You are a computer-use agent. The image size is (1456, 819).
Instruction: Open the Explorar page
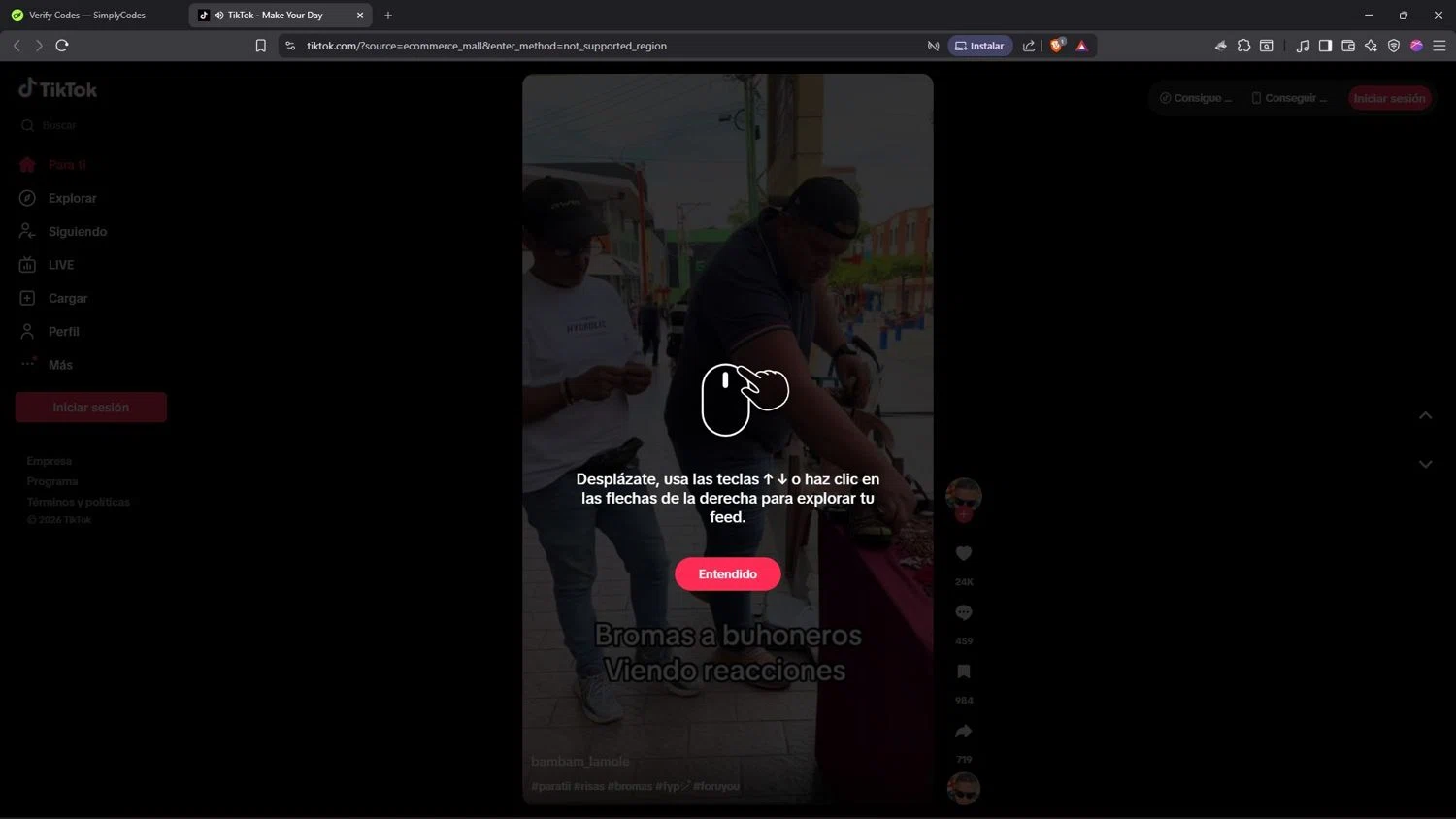click(72, 198)
